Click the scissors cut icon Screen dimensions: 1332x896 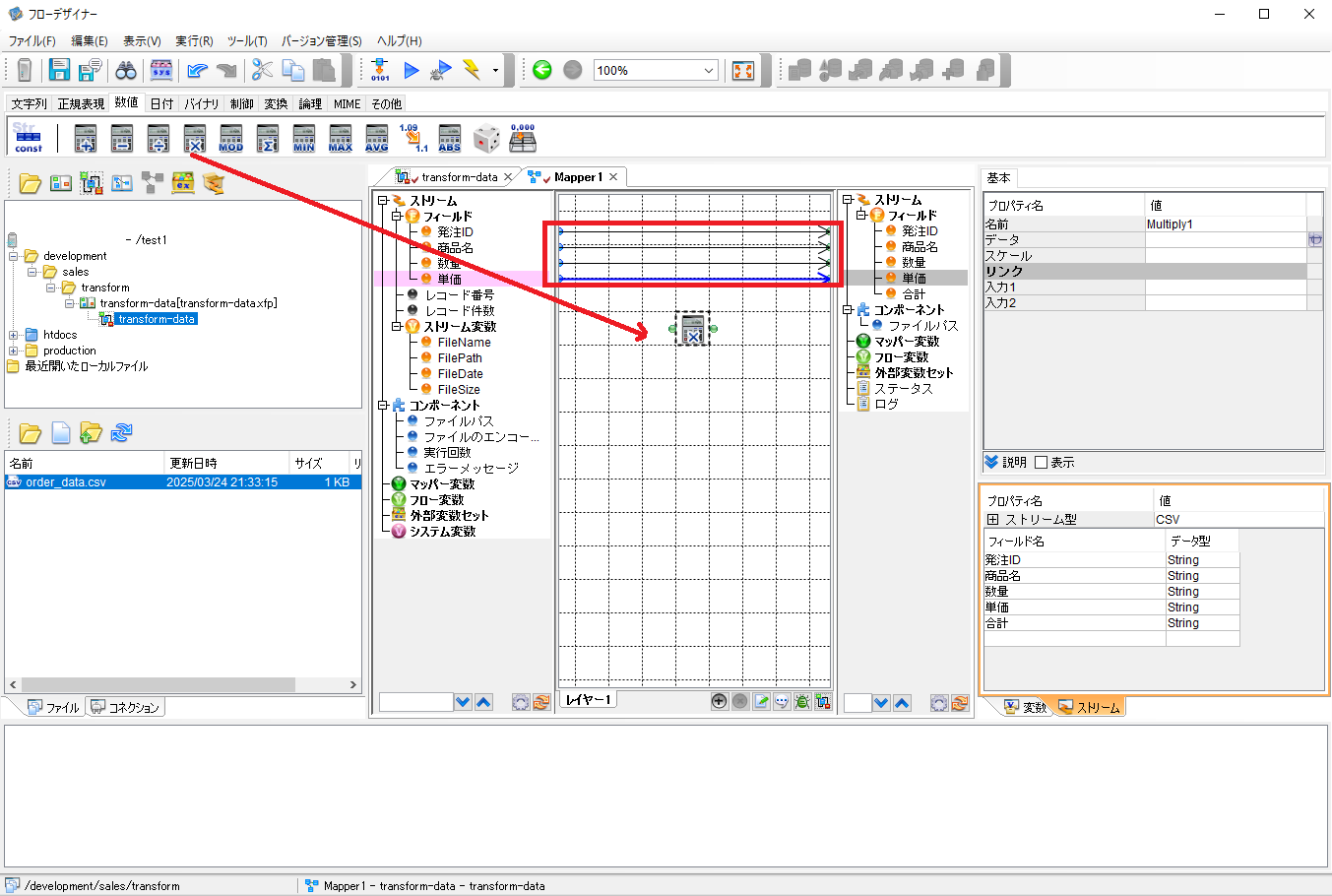(x=262, y=70)
